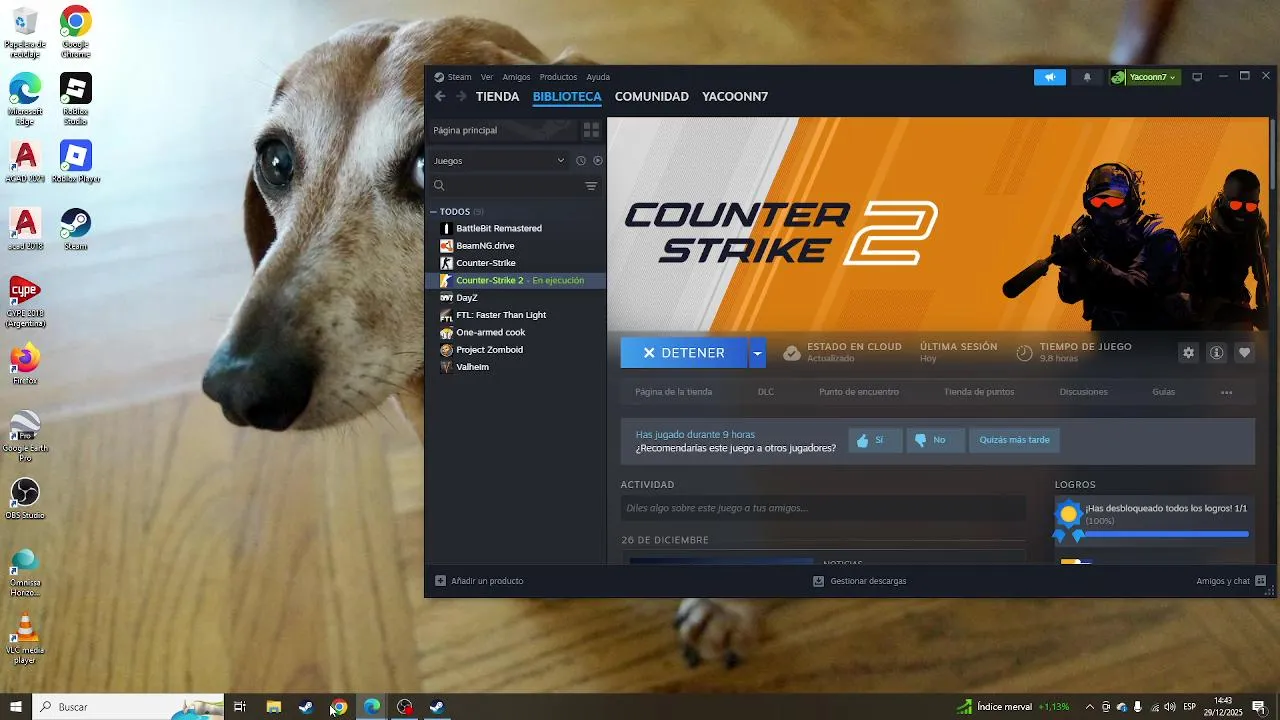Image resolution: width=1280 pixels, height=720 pixels.
Task: Click the activity share text field
Action: 823,508
